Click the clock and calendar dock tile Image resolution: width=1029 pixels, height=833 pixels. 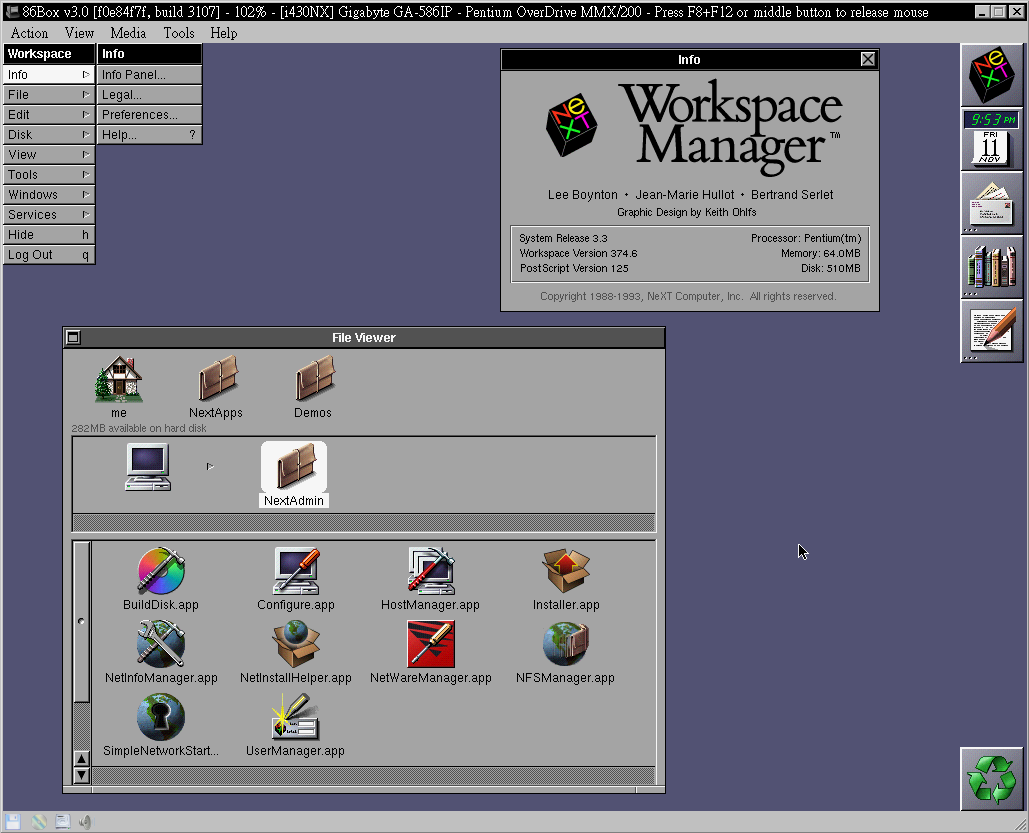(x=992, y=139)
